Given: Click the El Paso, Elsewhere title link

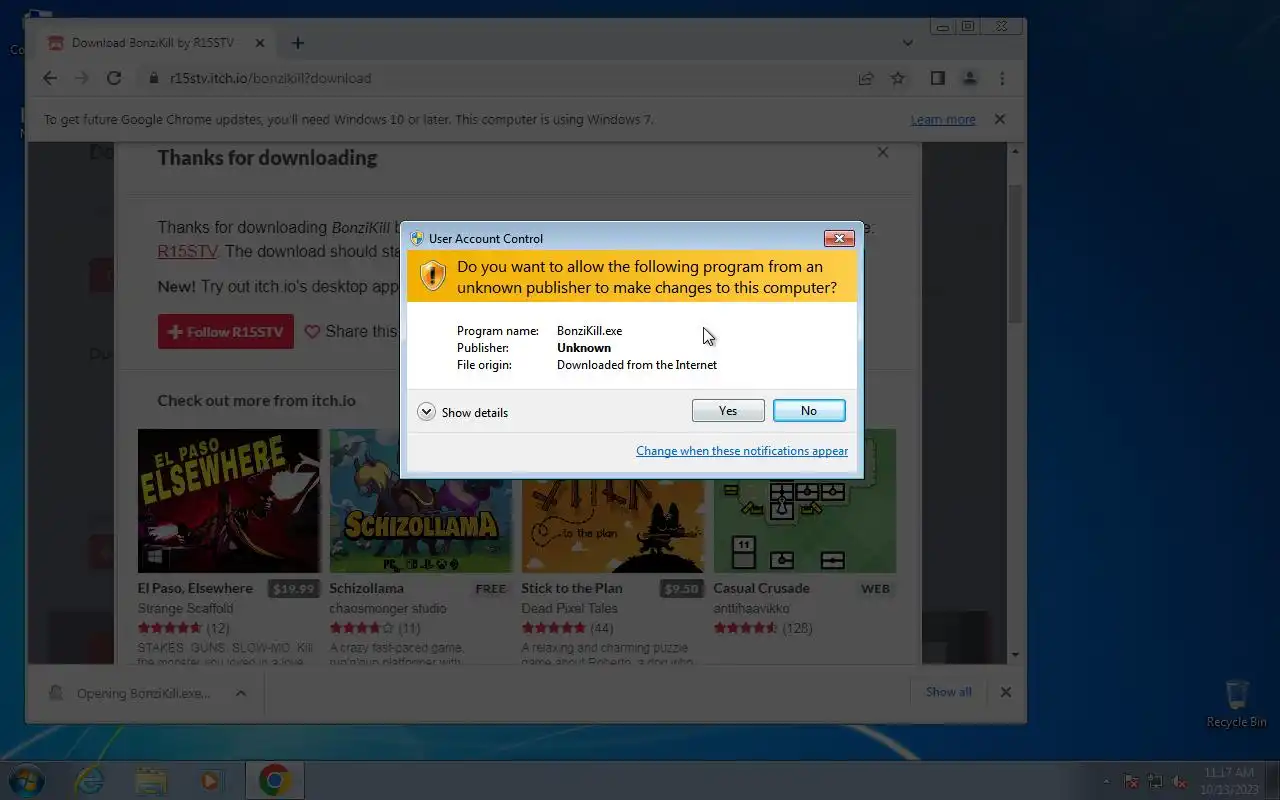Looking at the screenshot, I should [x=195, y=588].
